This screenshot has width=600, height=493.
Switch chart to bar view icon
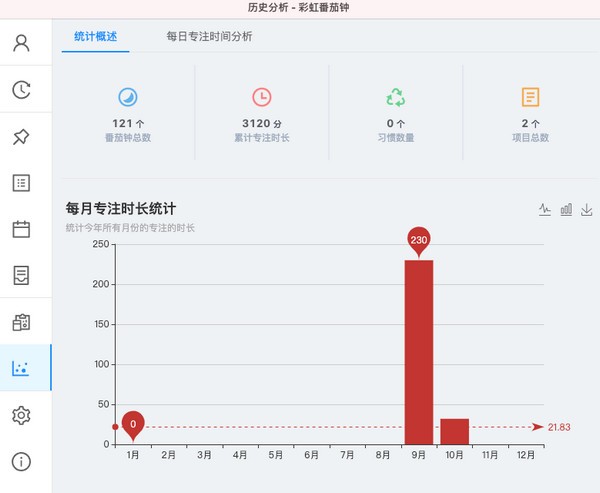566,209
